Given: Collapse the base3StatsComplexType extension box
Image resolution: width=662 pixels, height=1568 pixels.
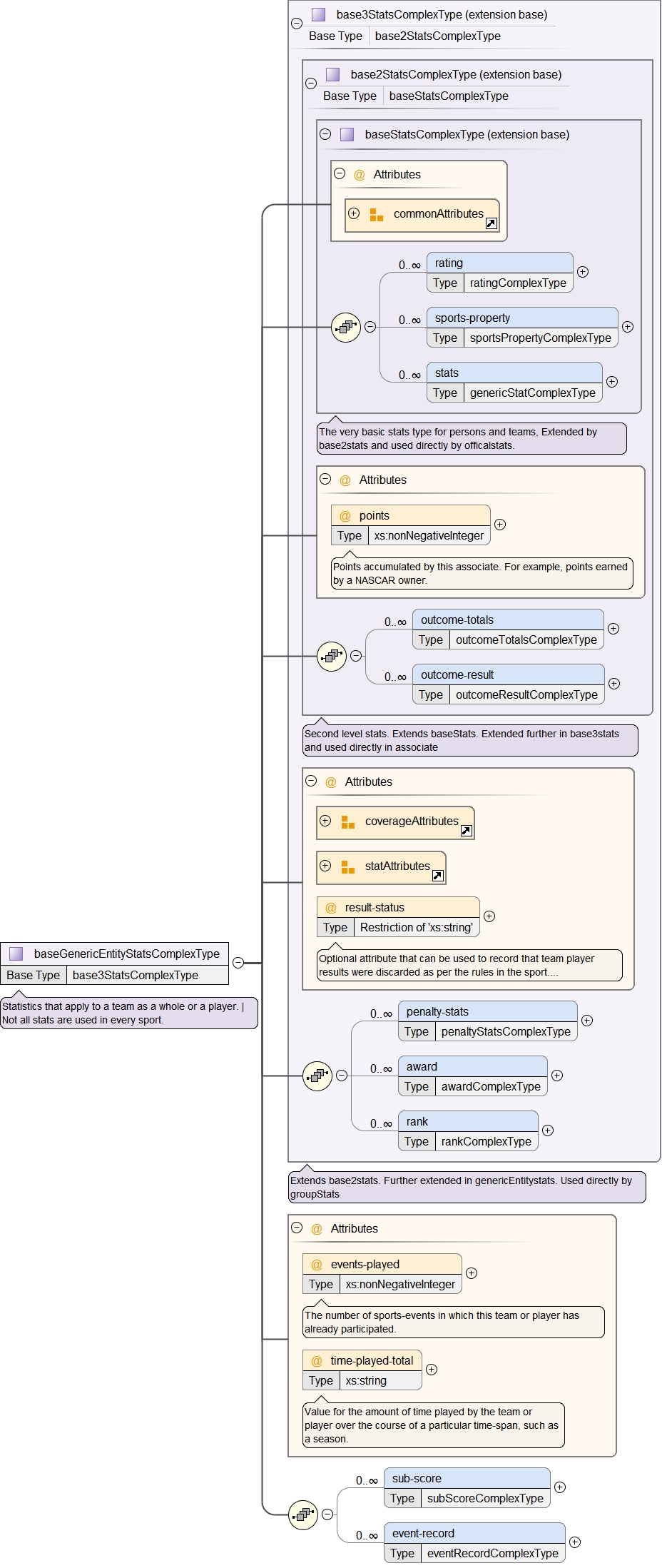Looking at the screenshot, I should [x=297, y=24].
